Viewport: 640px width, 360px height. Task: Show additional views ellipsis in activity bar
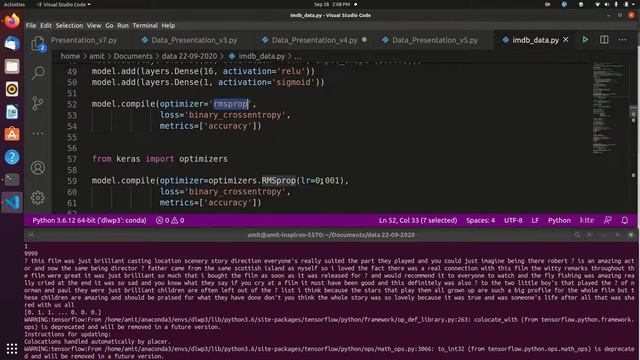[x=38, y=133]
